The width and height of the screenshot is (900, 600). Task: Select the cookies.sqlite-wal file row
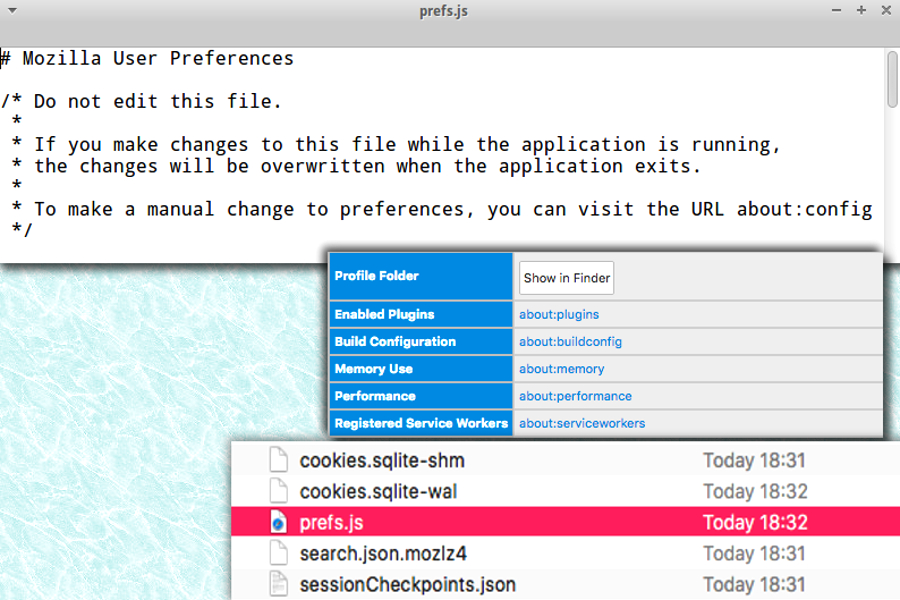coord(565,491)
